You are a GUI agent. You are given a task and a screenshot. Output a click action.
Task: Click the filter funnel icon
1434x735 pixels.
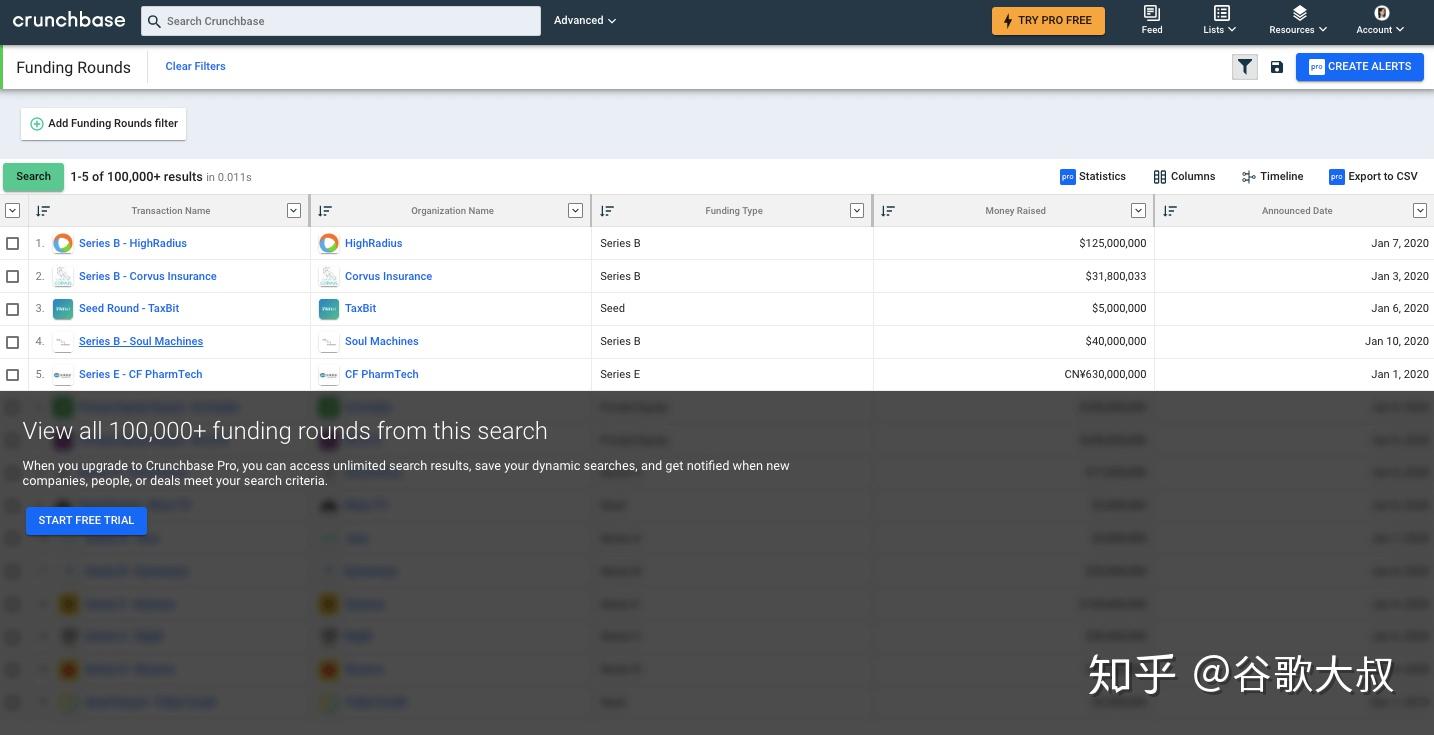(1244, 67)
